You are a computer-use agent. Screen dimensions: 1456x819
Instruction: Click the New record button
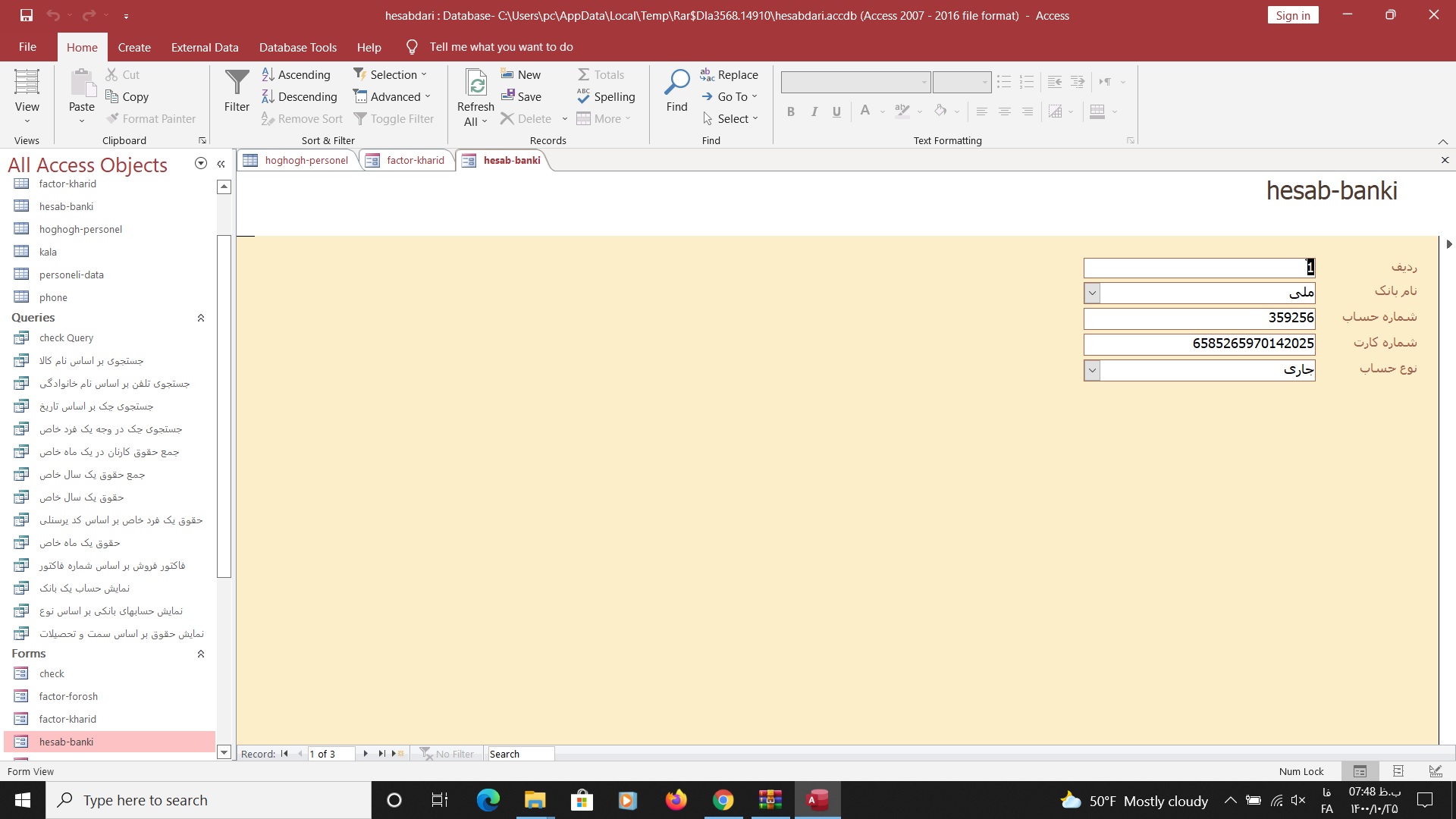tap(398, 754)
